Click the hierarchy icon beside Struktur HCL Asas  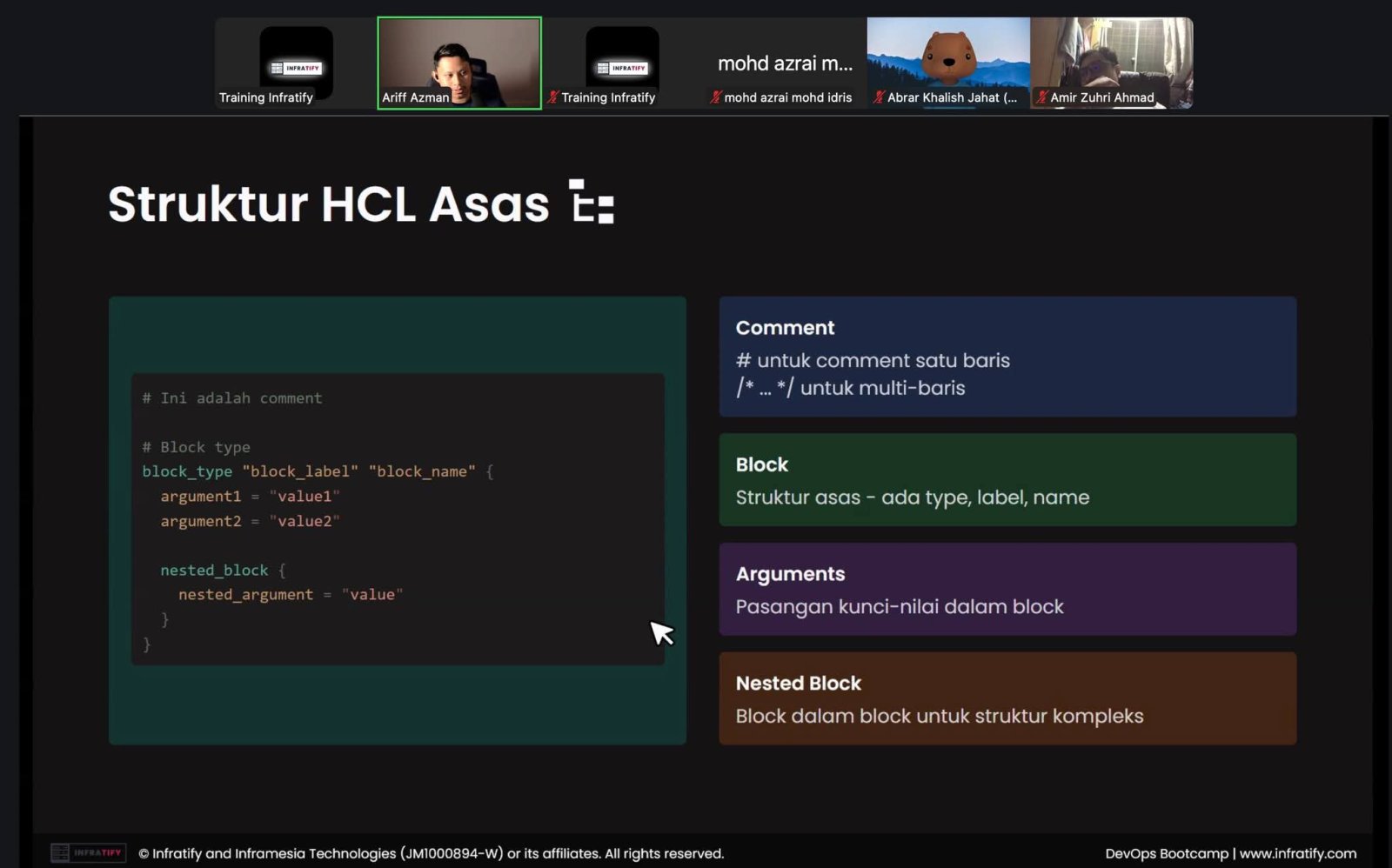coord(592,202)
